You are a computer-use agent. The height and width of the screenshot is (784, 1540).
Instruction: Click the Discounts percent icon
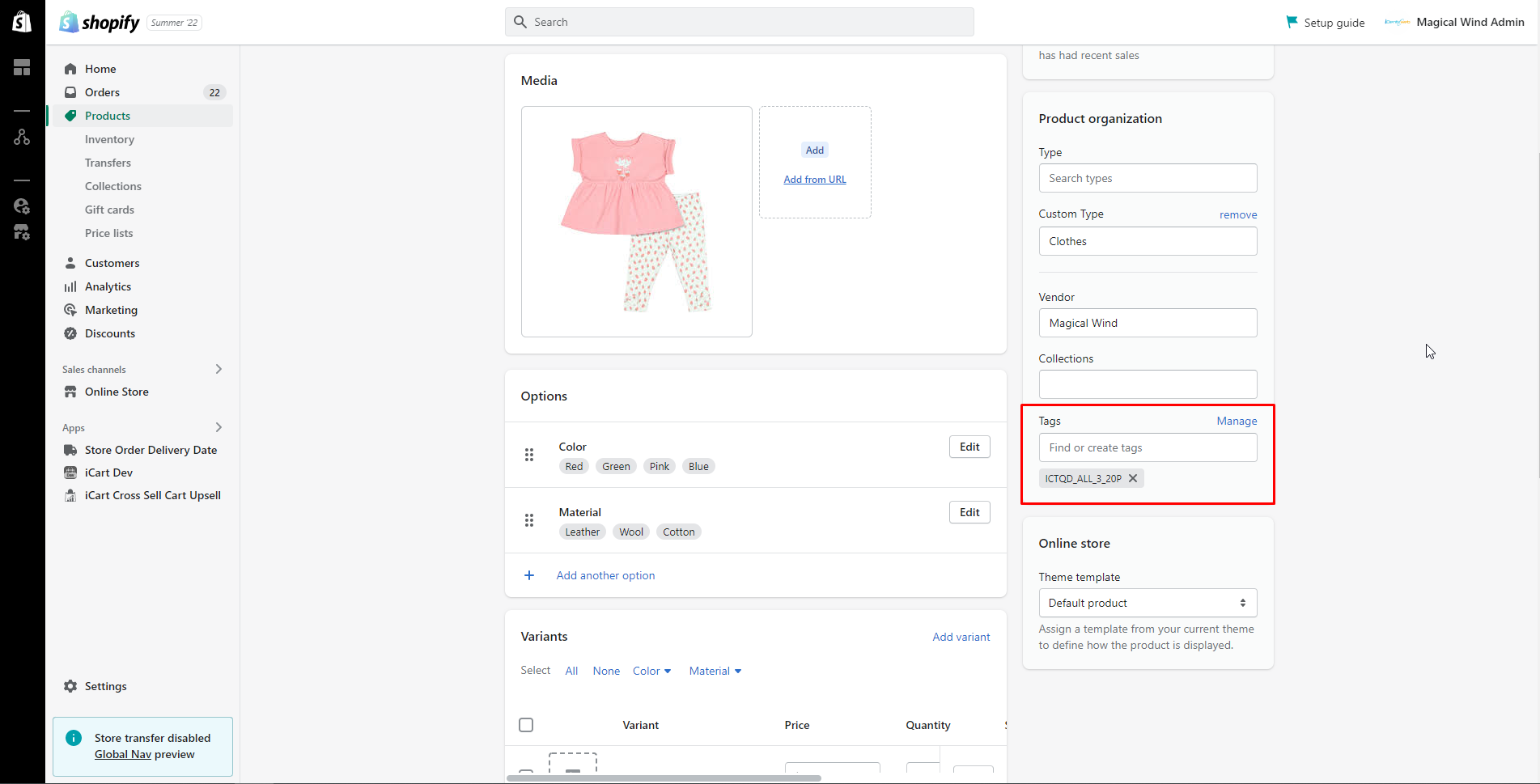point(70,333)
